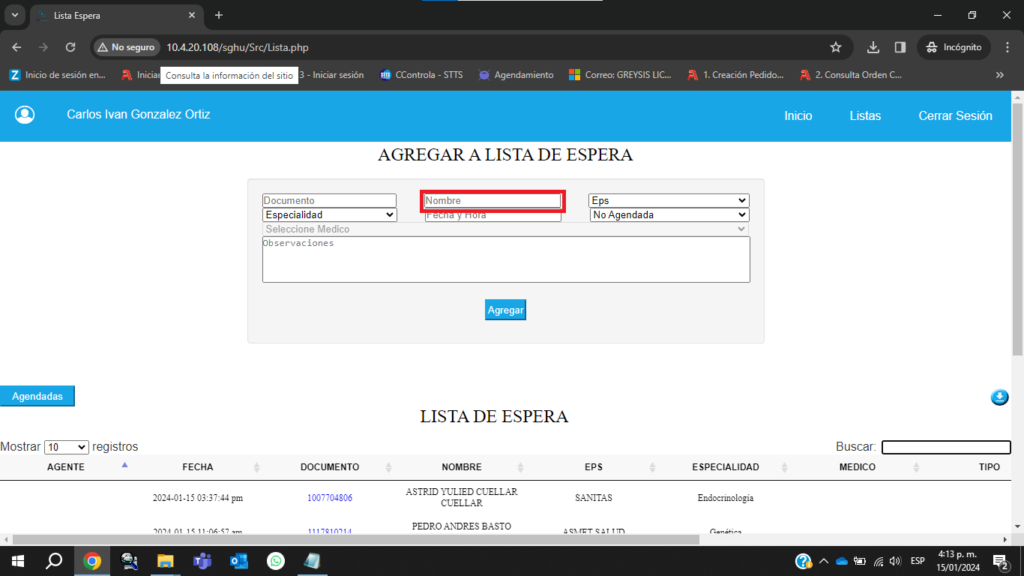Open WhatsApp from the taskbar

coord(275,561)
